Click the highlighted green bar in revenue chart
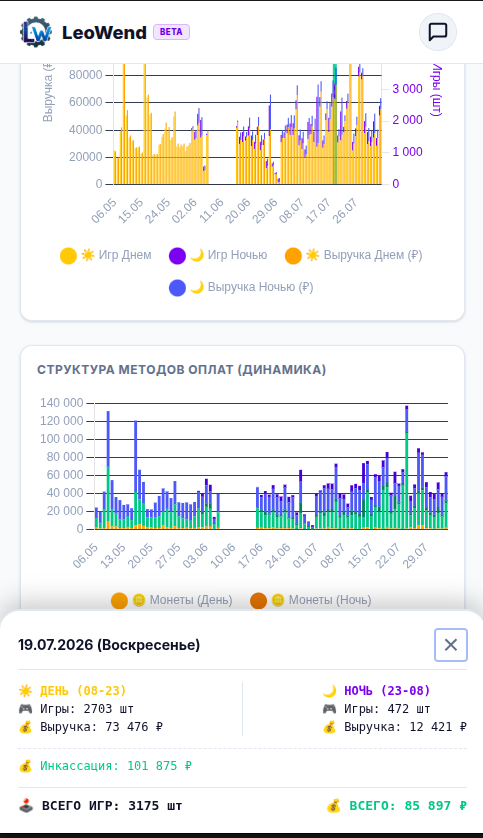Viewport: 483px width, 838px height. click(x=335, y=124)
